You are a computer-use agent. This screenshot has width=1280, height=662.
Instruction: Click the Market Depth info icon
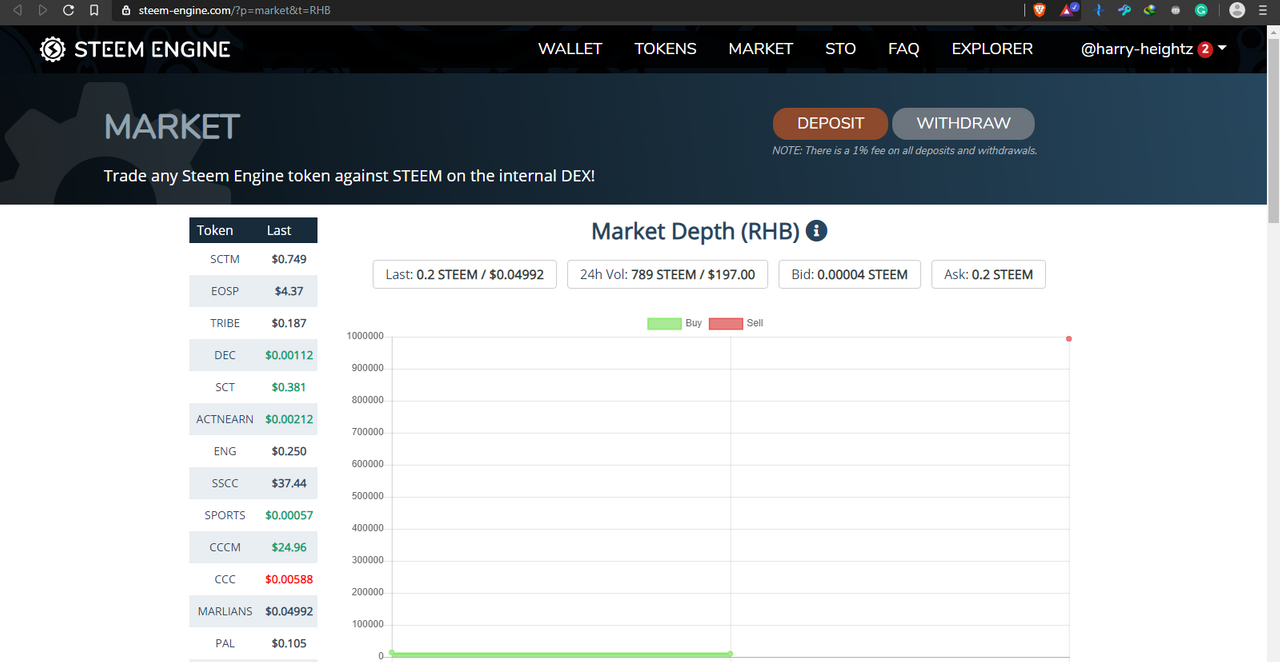(816, 231)
